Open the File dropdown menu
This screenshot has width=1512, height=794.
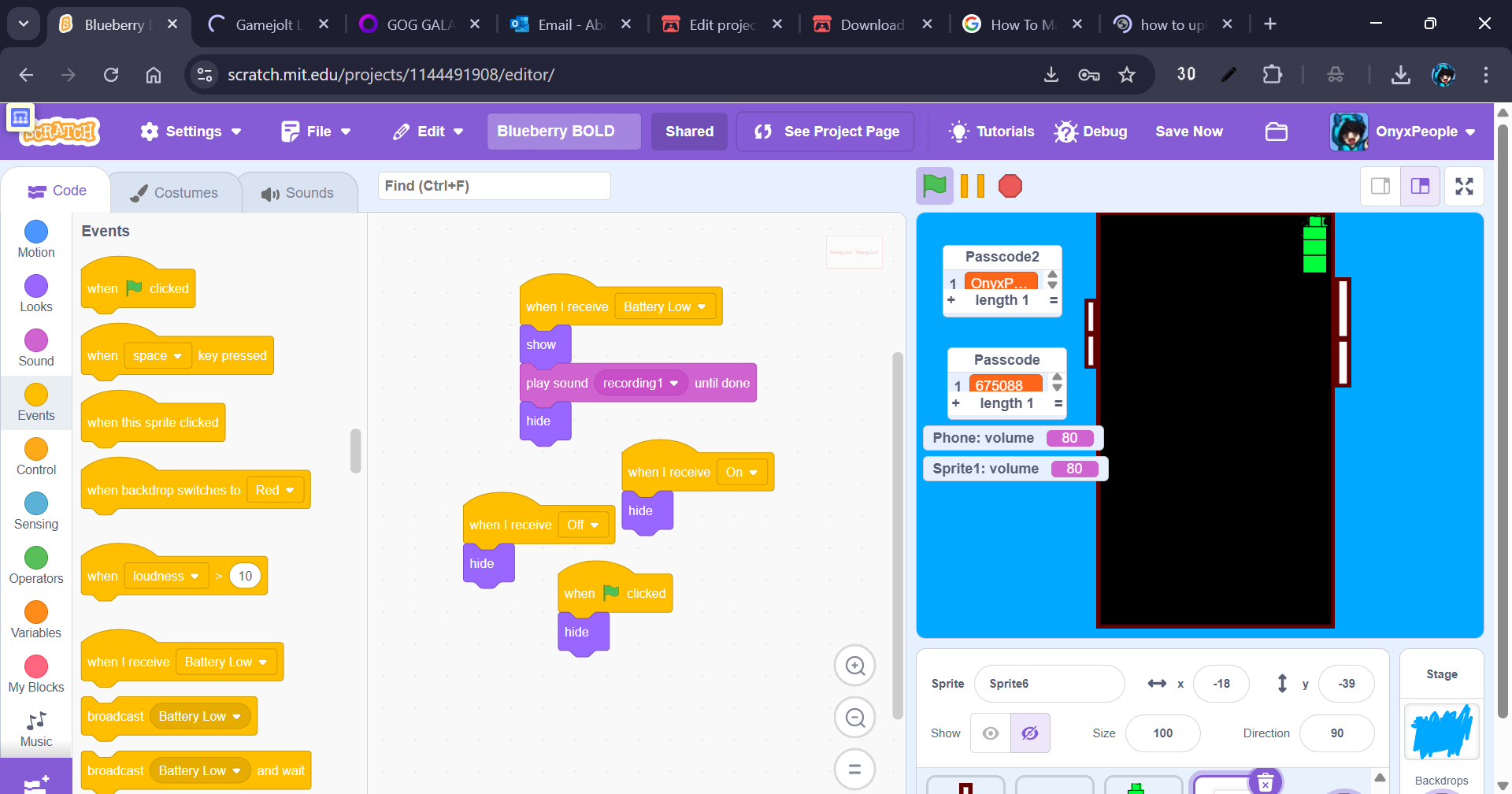pyautogui.click(x=316, y=132)
